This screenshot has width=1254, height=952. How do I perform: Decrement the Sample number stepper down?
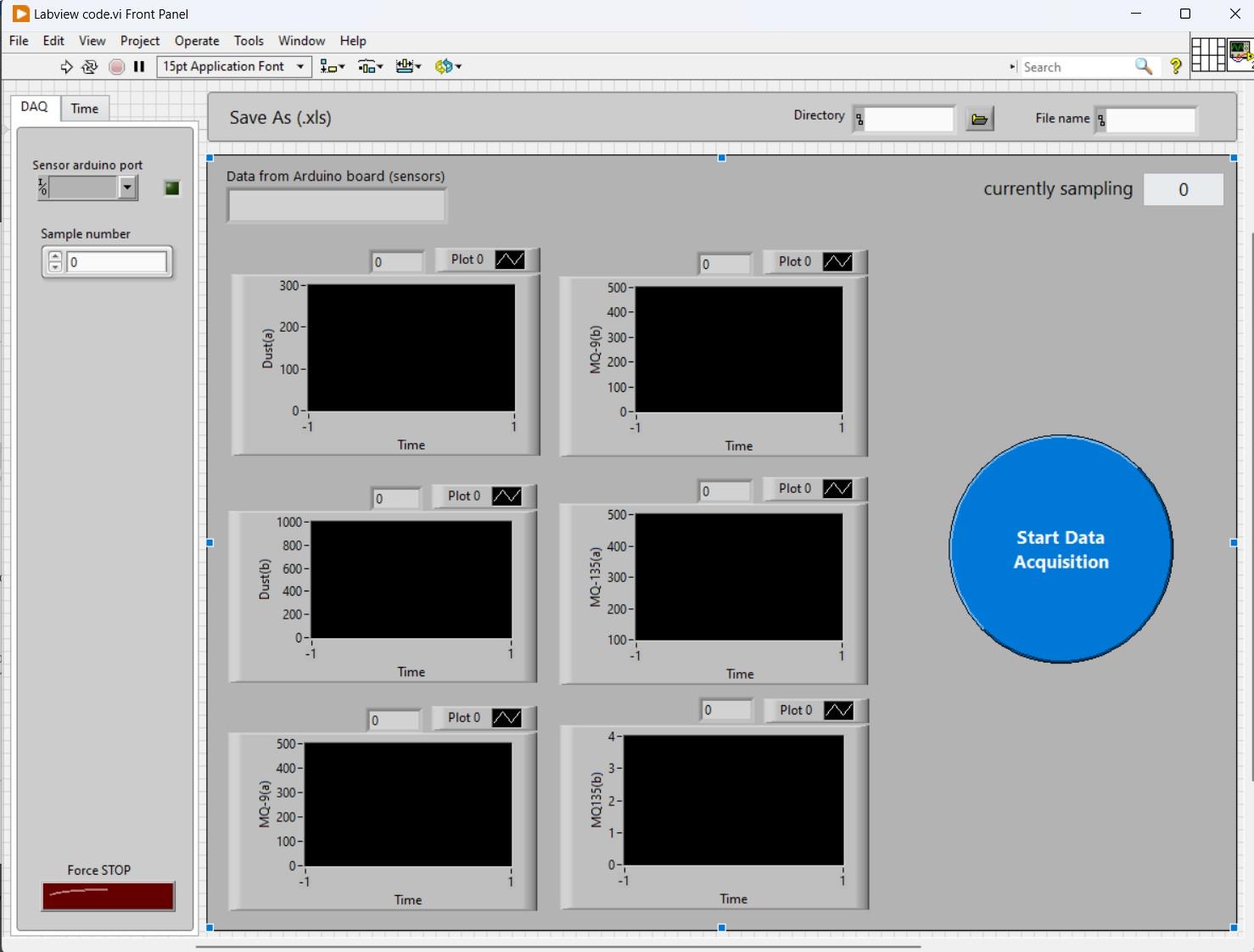pyautogui.click(x=55, y=267)
